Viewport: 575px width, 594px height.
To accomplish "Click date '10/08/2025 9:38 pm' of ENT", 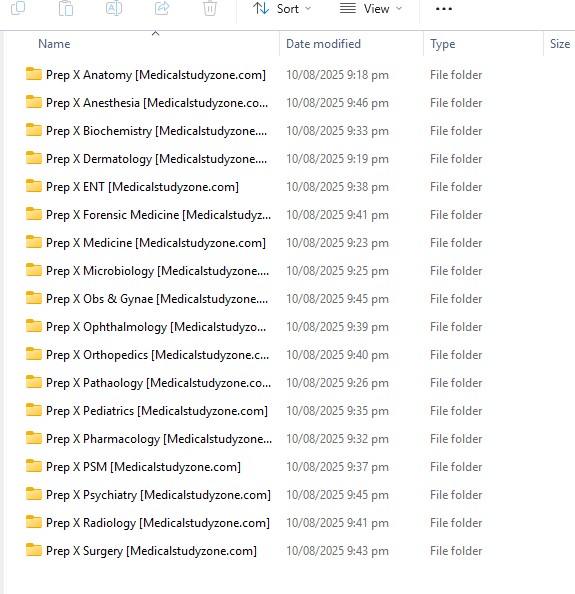I will (338, 187).
